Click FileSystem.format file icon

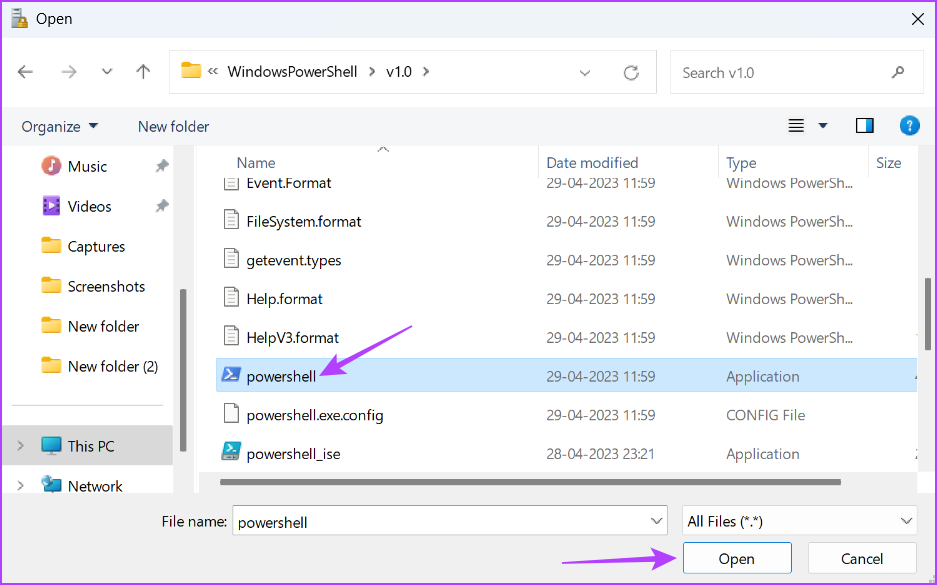pos(231,220)
